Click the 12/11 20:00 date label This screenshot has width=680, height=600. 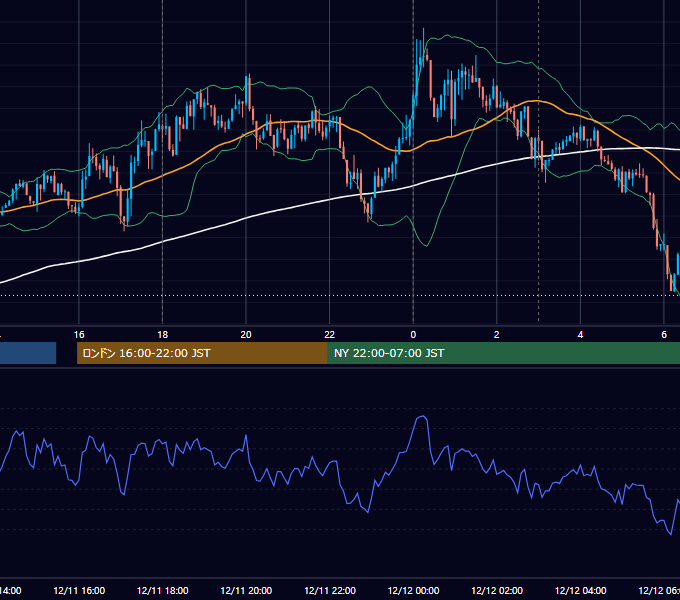[246, 590]
